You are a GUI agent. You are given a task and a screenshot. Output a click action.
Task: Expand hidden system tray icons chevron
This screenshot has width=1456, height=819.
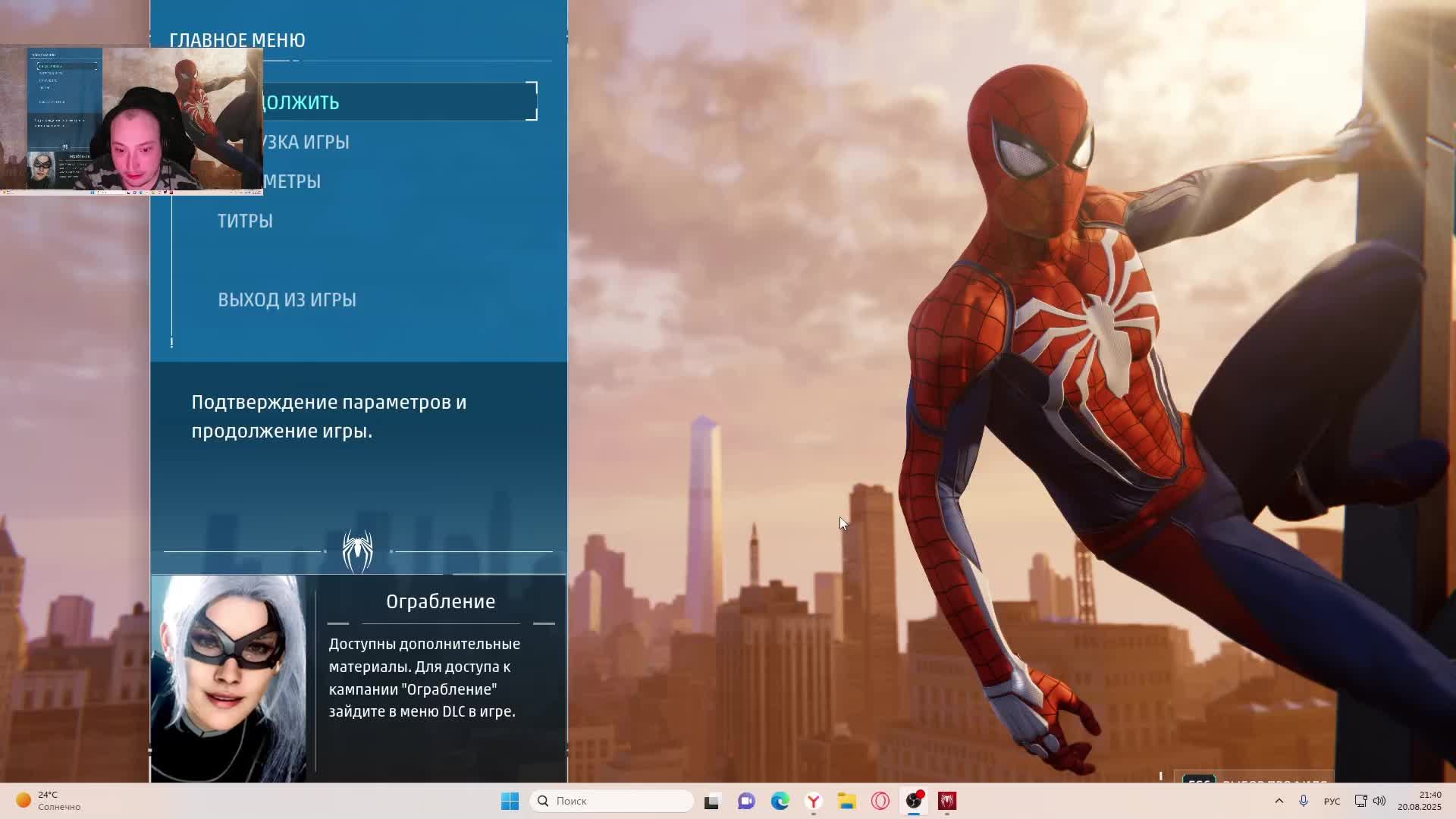click(1279, 801)
